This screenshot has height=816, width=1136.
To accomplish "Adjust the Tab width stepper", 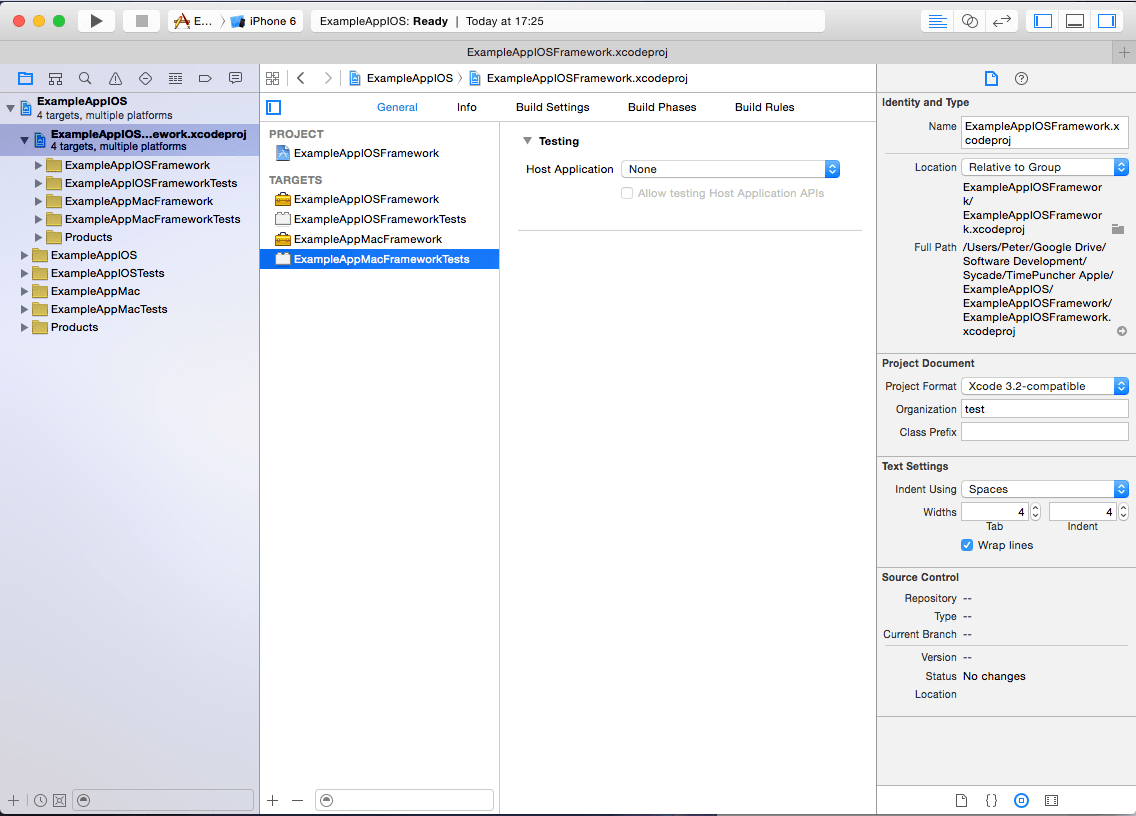I will [1035, 512].
